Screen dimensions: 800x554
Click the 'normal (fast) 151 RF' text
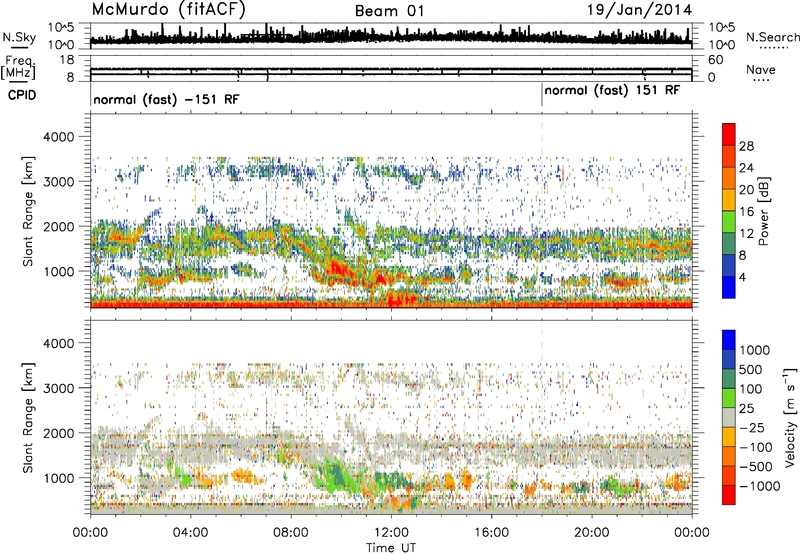tap(612, 91)
